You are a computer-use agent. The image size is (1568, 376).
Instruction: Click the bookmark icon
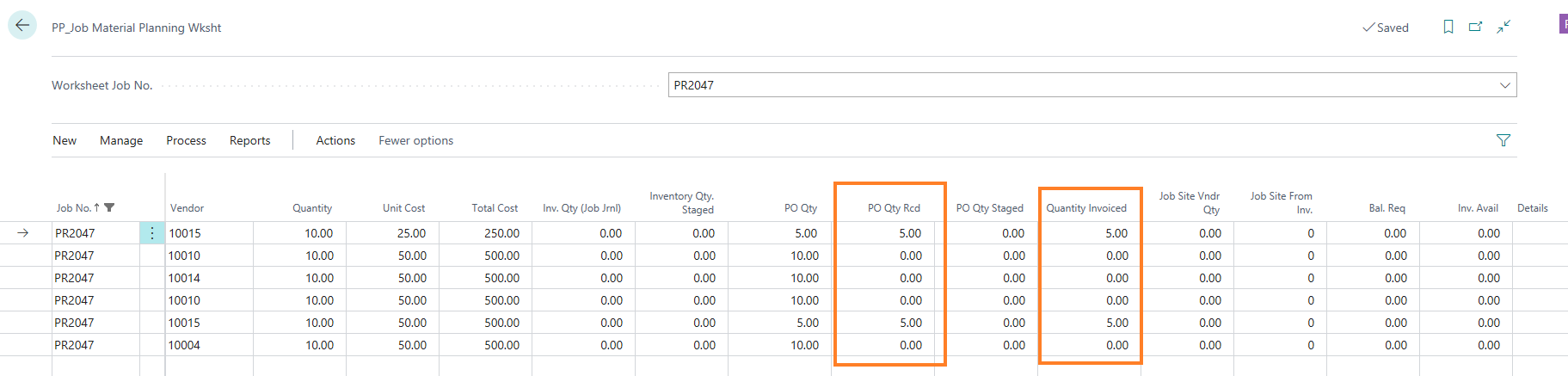pyautogui.click(x=1448, y=28)
